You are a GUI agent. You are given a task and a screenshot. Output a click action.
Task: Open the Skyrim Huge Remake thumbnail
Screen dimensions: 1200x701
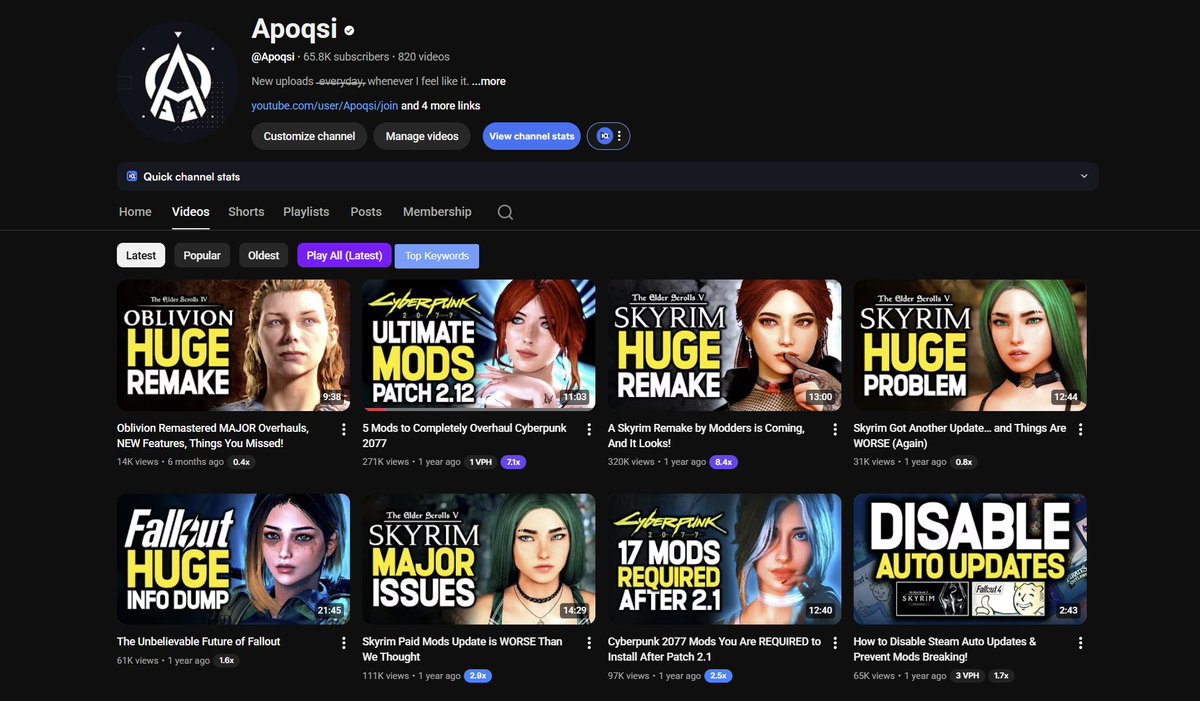725,345
